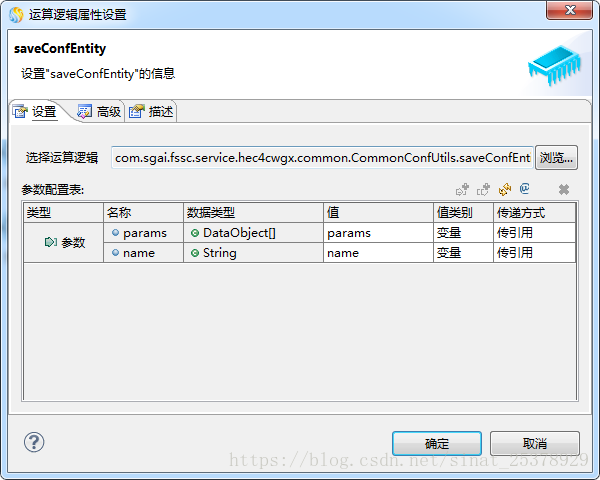
Task: Click the blue @ annotation icon
Action: pos(525,188)
